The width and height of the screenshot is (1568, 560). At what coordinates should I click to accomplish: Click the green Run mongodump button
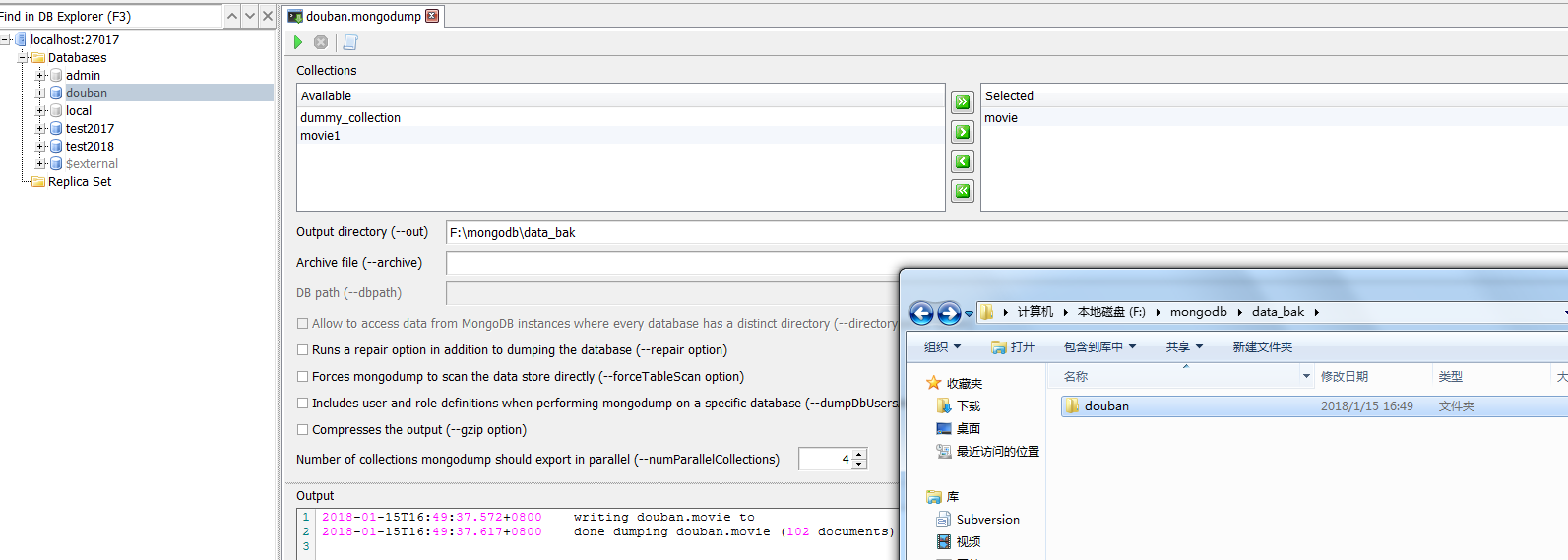click(298, 42)
